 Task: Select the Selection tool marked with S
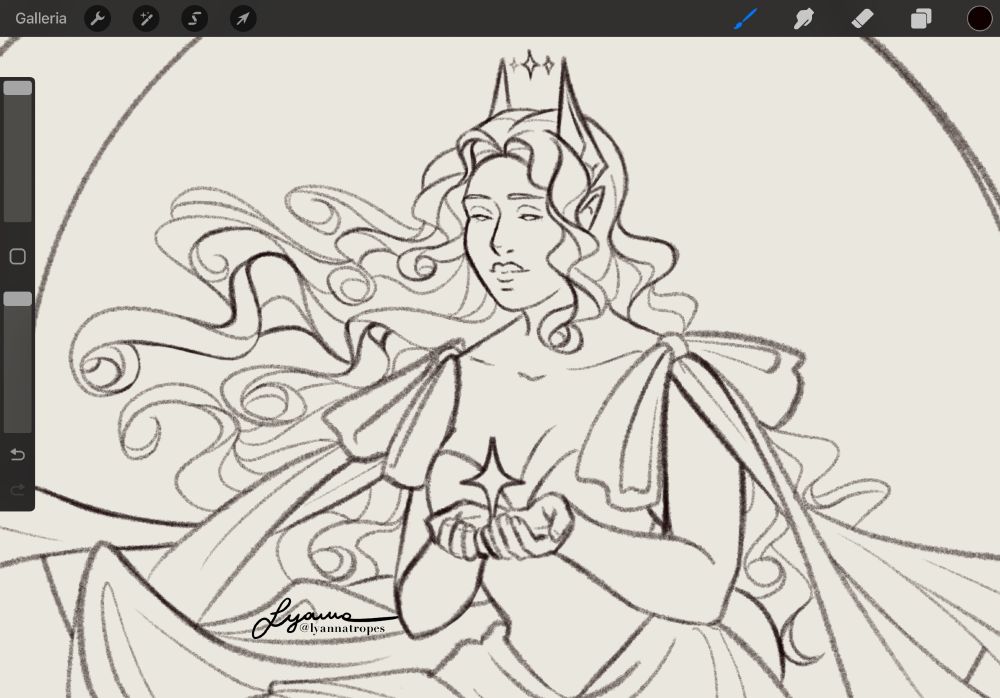[x=194, y=18]
